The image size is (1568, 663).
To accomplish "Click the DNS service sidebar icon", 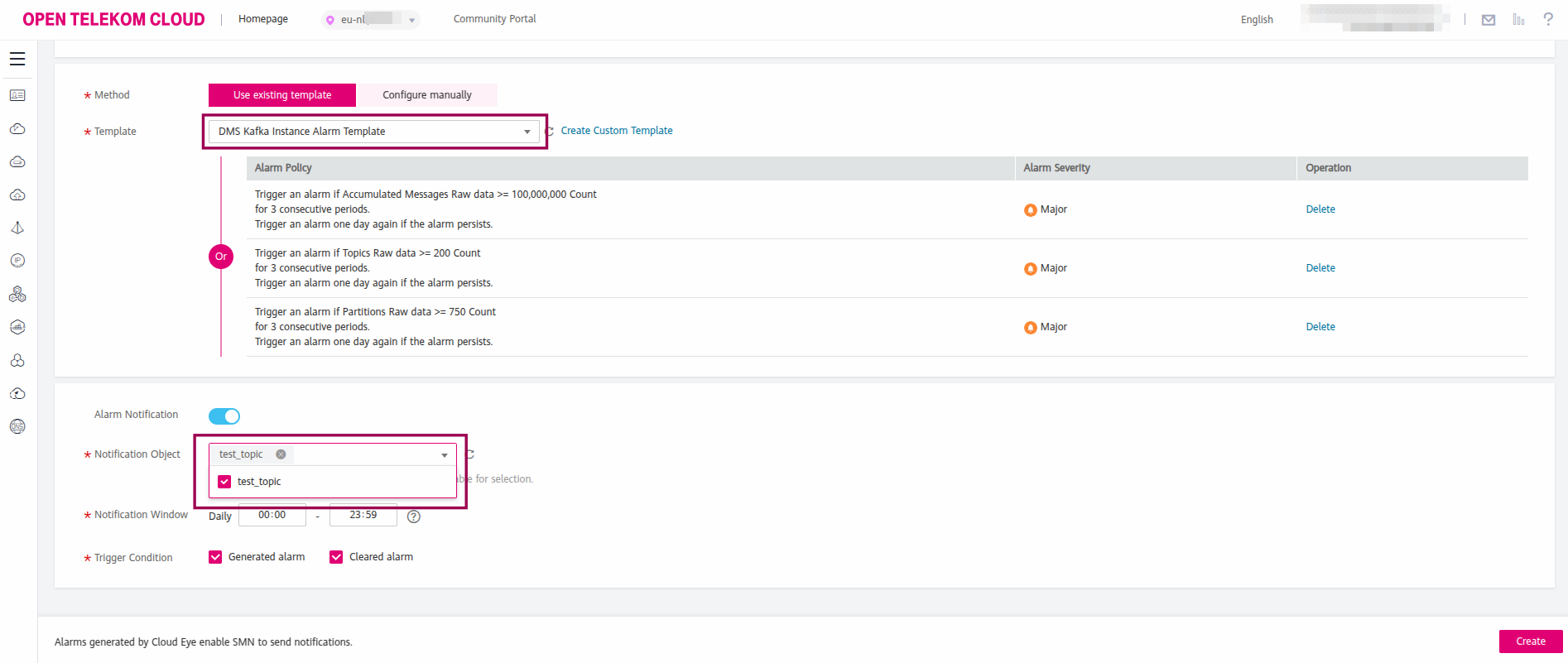I will click(17, 426).
